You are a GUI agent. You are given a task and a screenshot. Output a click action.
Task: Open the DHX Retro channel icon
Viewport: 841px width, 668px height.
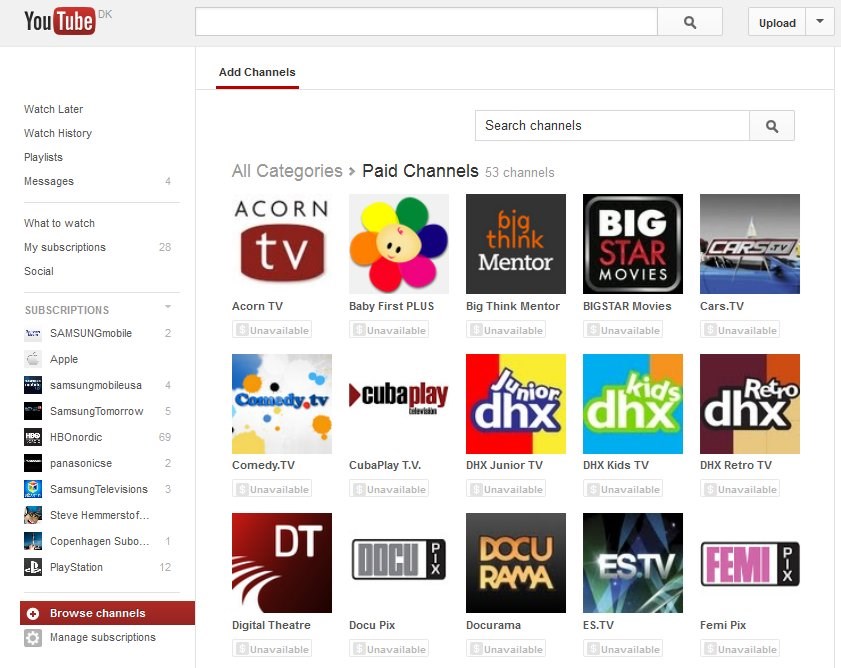coord(749,403)
